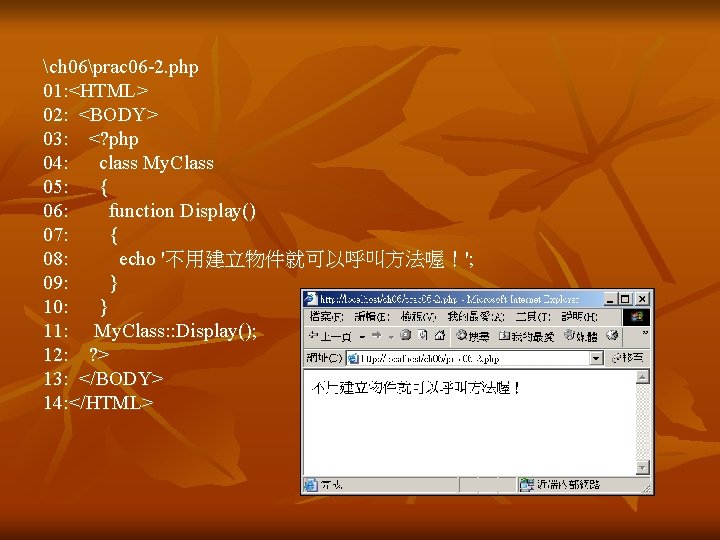Close the Internet Explorer window
The image size is (720, 540).
pos(642,299)
